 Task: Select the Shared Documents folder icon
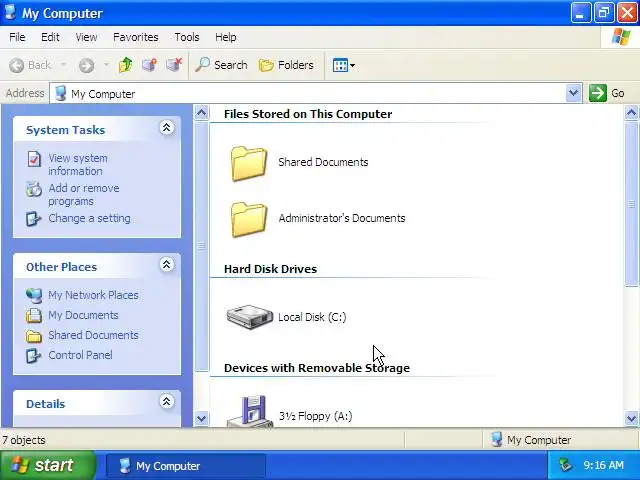[x=249, y=163]
